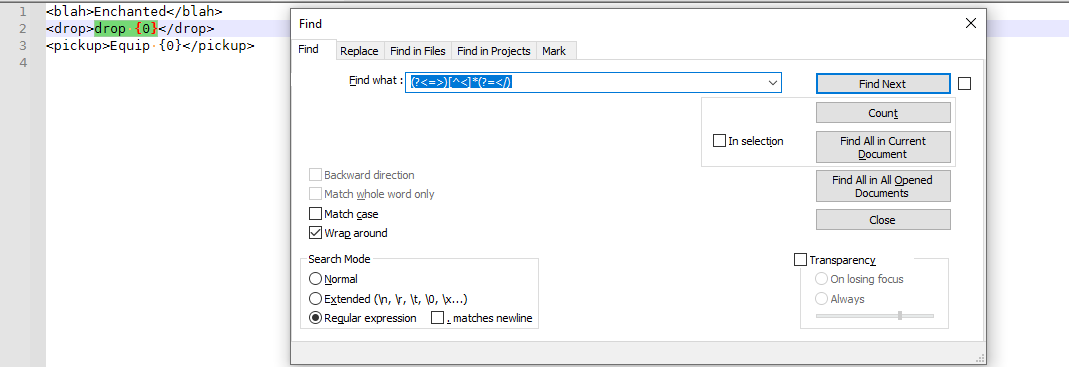The width and height of the screenshot is (1069, 367).
Task: Click Find All in All Opened Documents
Action: [x=883, y=186]
